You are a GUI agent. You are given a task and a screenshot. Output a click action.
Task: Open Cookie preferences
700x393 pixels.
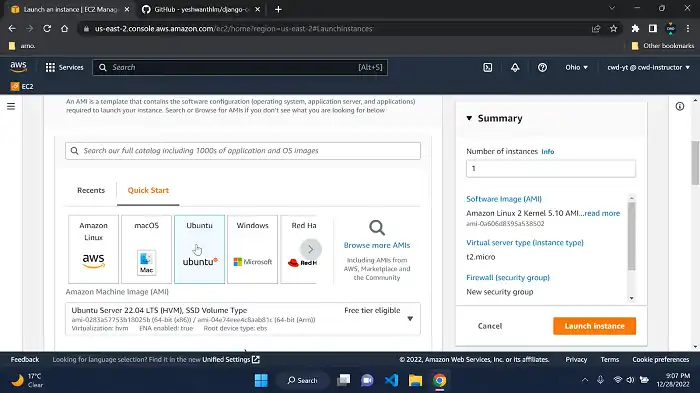(661, 360)
